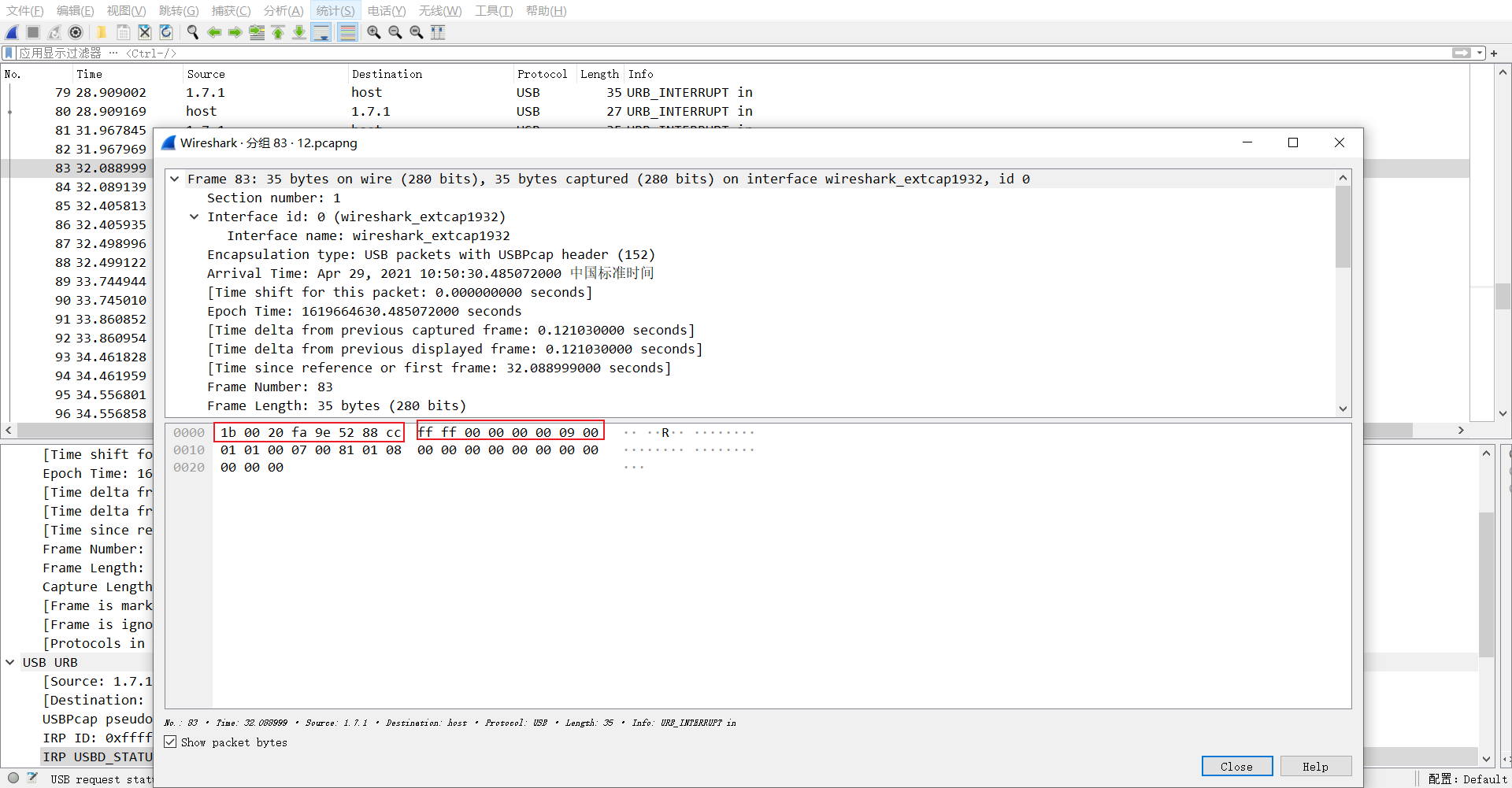Click the Help button in packet dialog
This screenshot has height=788, width=1512.
click(x=1315, y=766)
